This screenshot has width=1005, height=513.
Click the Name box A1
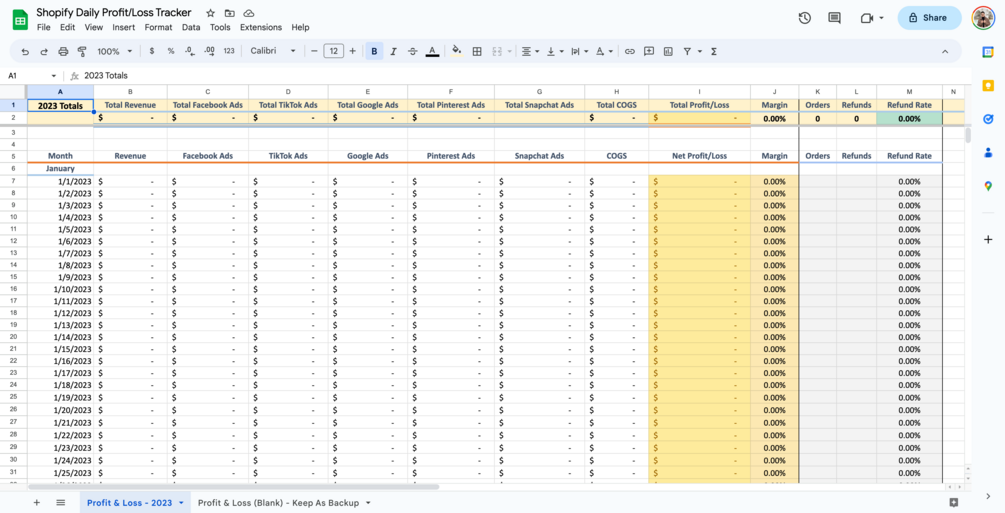pyautogui.click(x=32, y=76)
